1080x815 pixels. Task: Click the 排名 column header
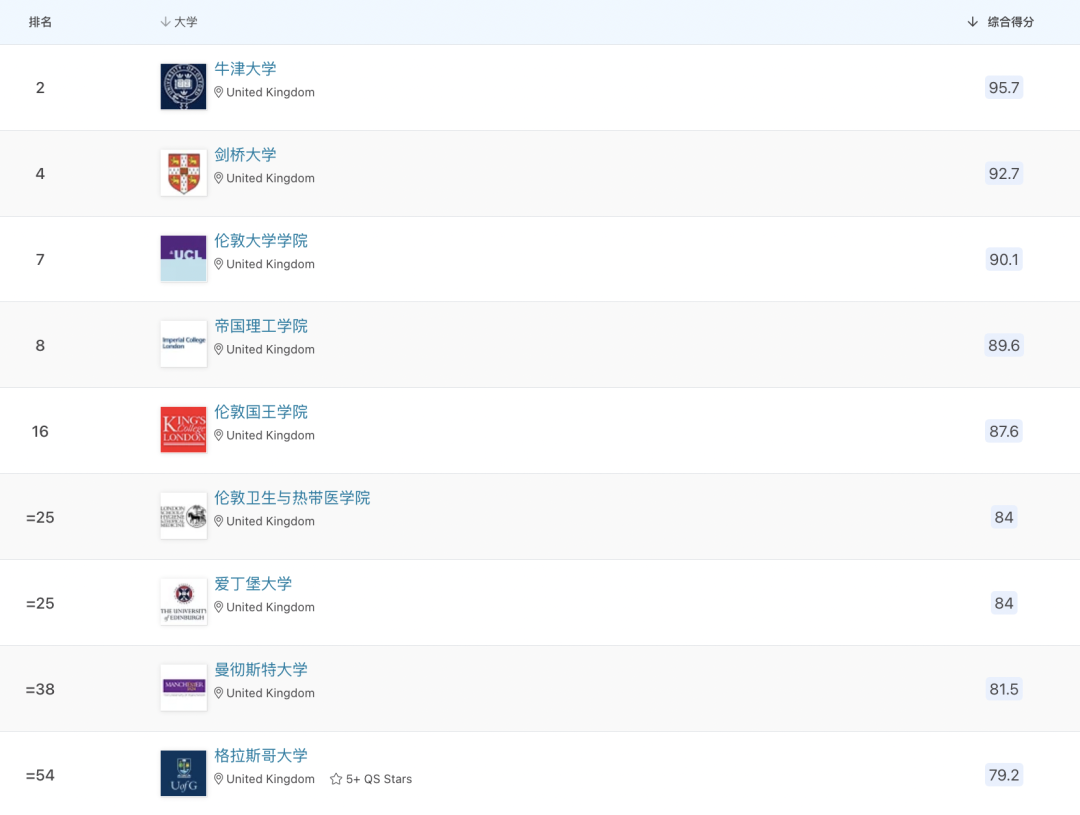point(40,22)
